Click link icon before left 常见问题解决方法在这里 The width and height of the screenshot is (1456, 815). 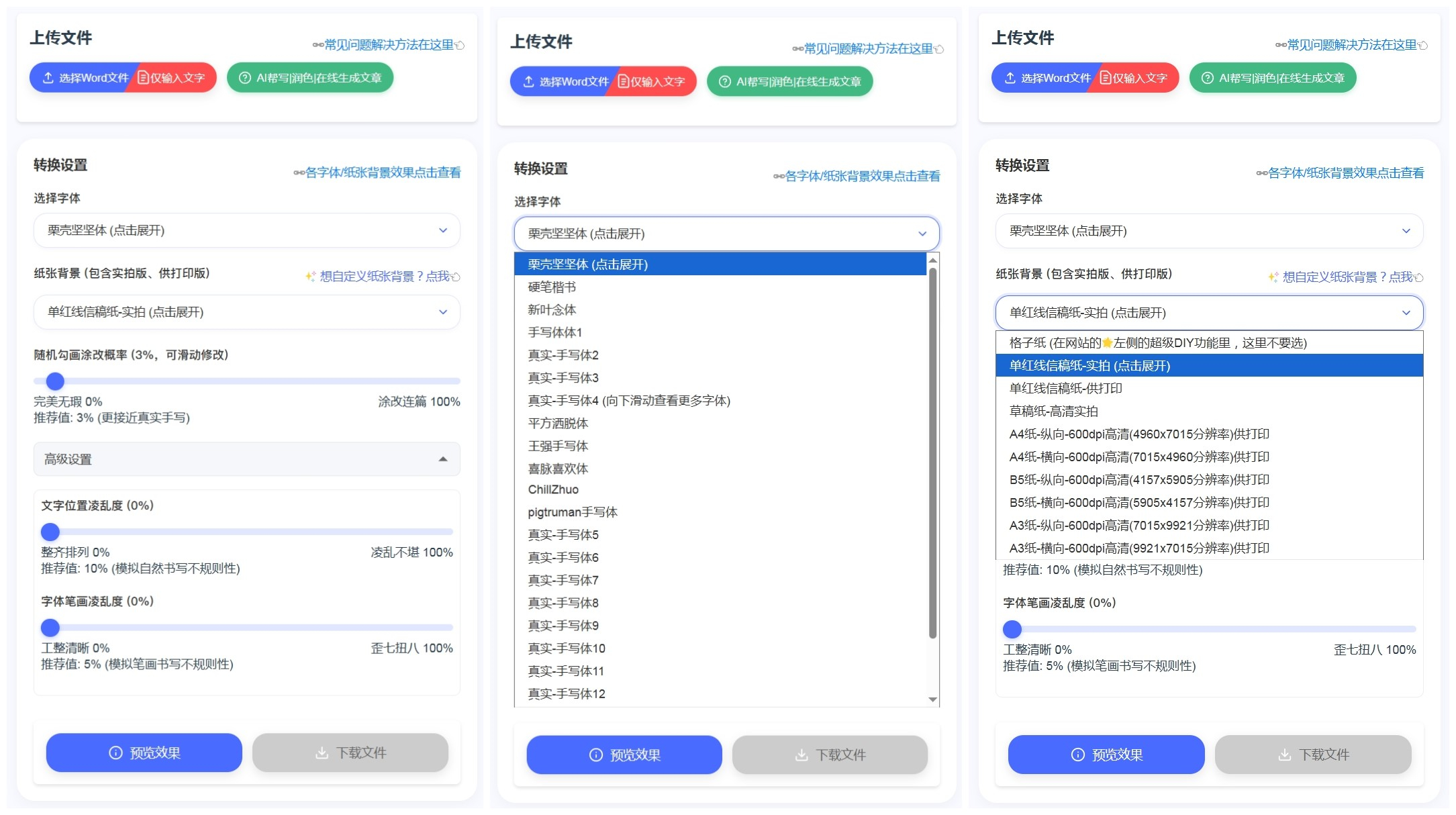coord(318,45)
